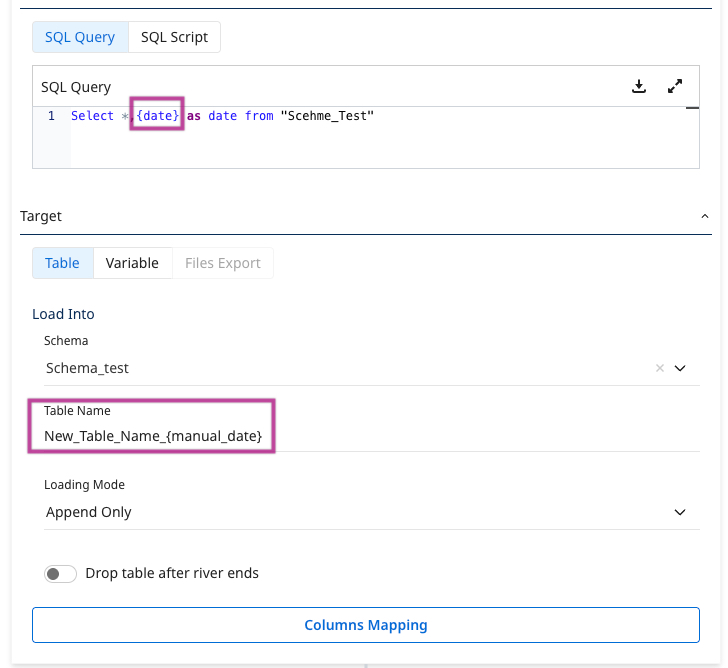Switch to the SQL Query tab
This screenshot has width=728, height=668.
(80, 37)
